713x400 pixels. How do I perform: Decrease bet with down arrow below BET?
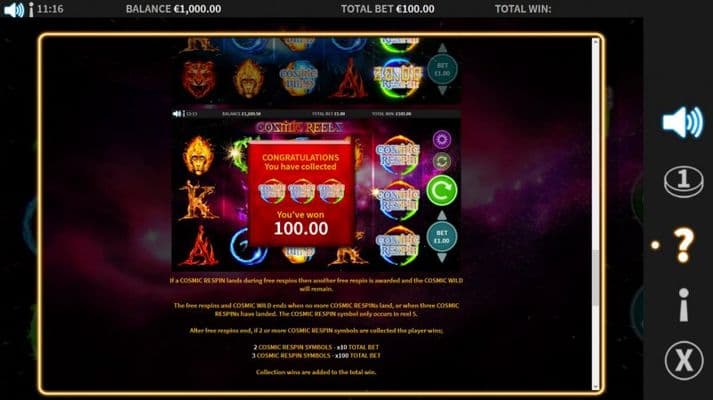[x=442, y=257]
